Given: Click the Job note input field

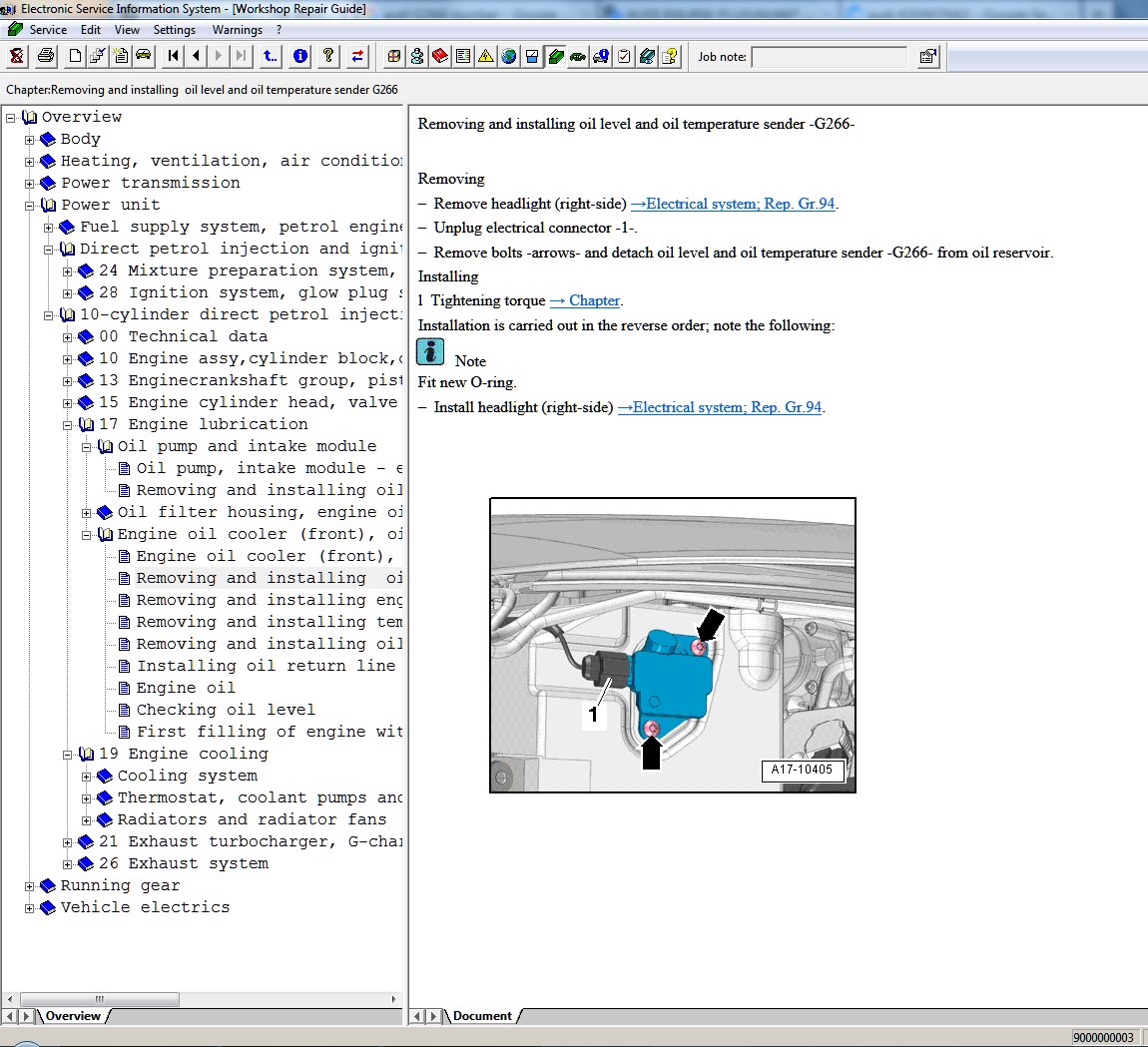Looking at the screenshot, I should [830, 57].
